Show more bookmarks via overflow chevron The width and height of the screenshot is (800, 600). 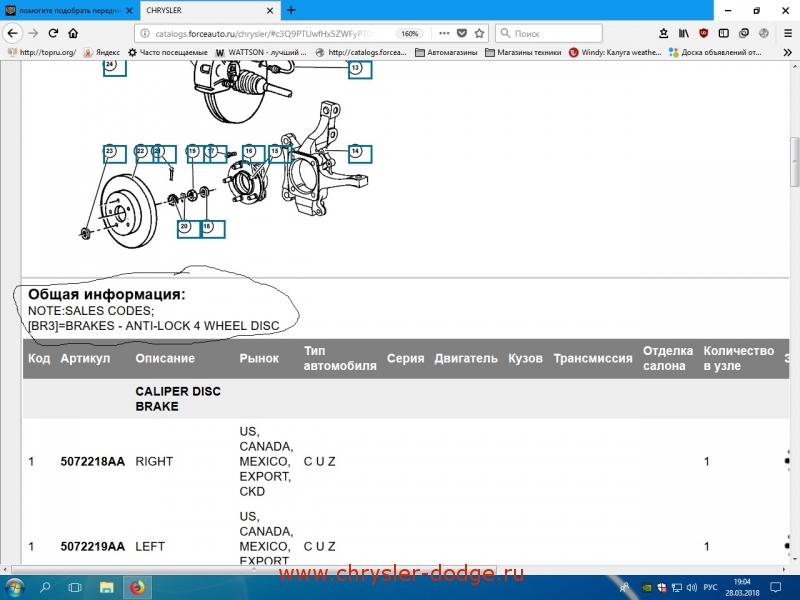pos(787,53)
